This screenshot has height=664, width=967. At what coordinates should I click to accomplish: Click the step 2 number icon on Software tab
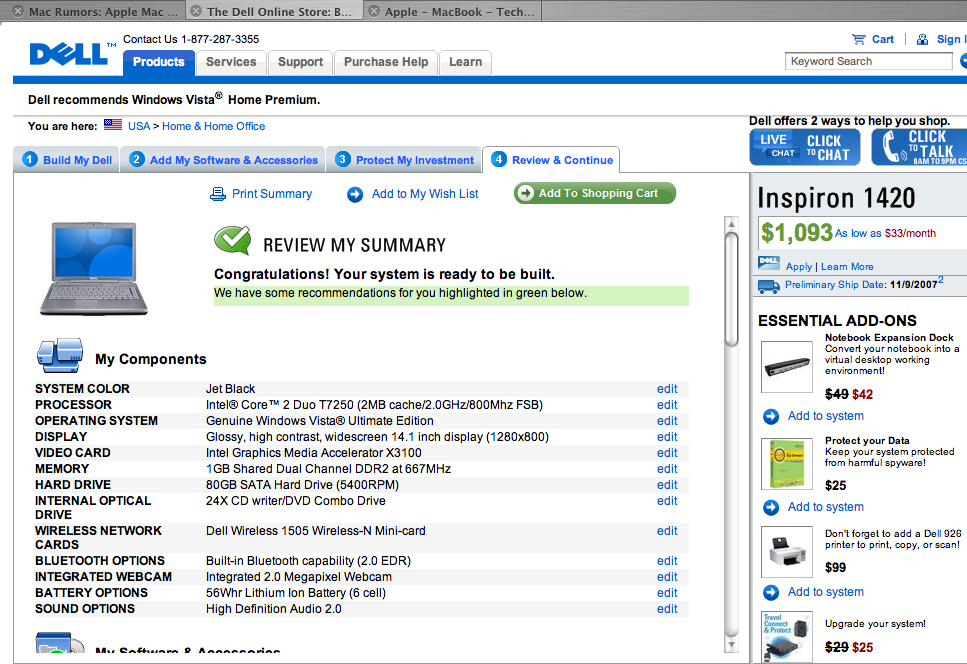click(136, 159)
